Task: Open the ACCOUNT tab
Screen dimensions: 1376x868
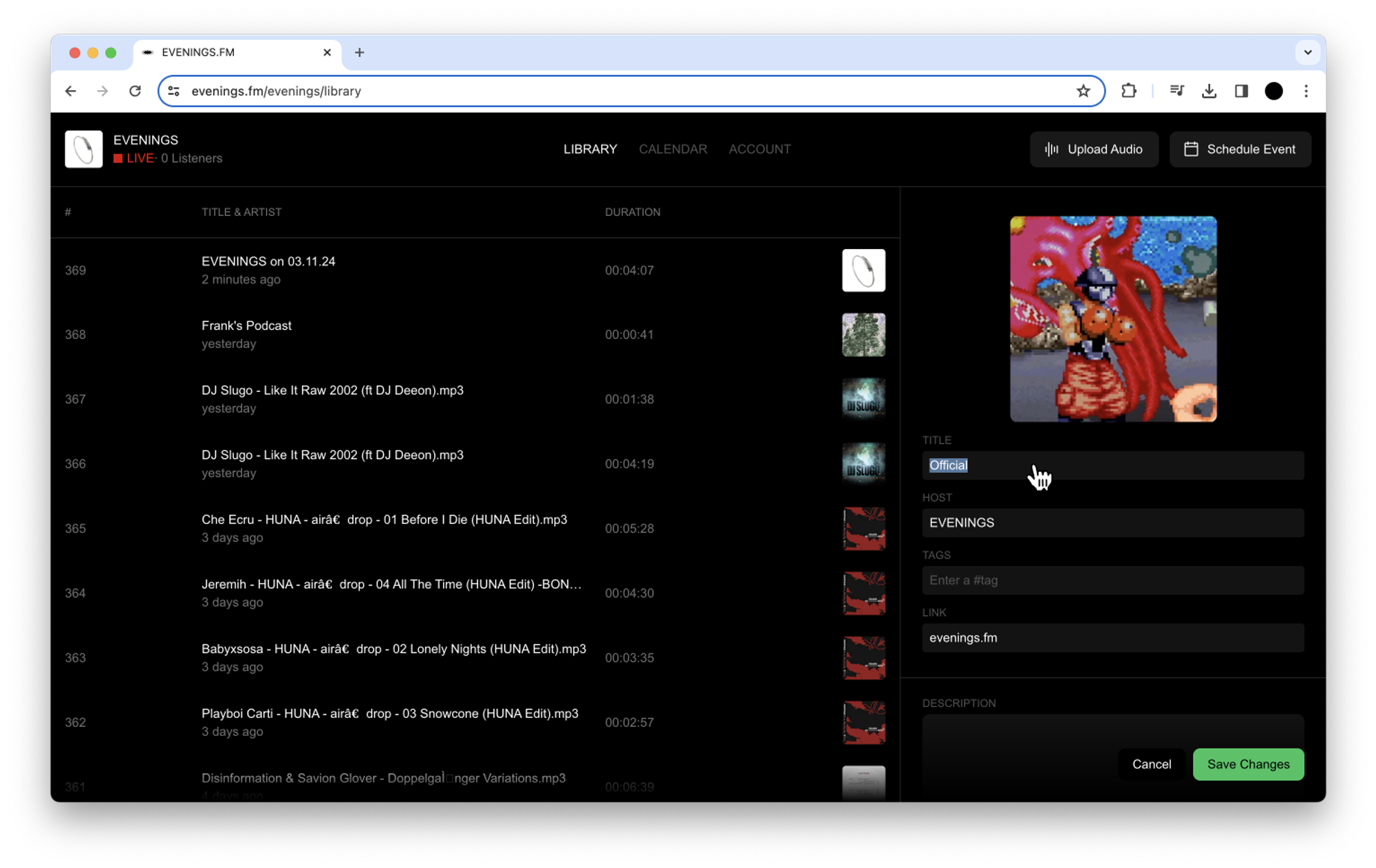Action: 760,149
